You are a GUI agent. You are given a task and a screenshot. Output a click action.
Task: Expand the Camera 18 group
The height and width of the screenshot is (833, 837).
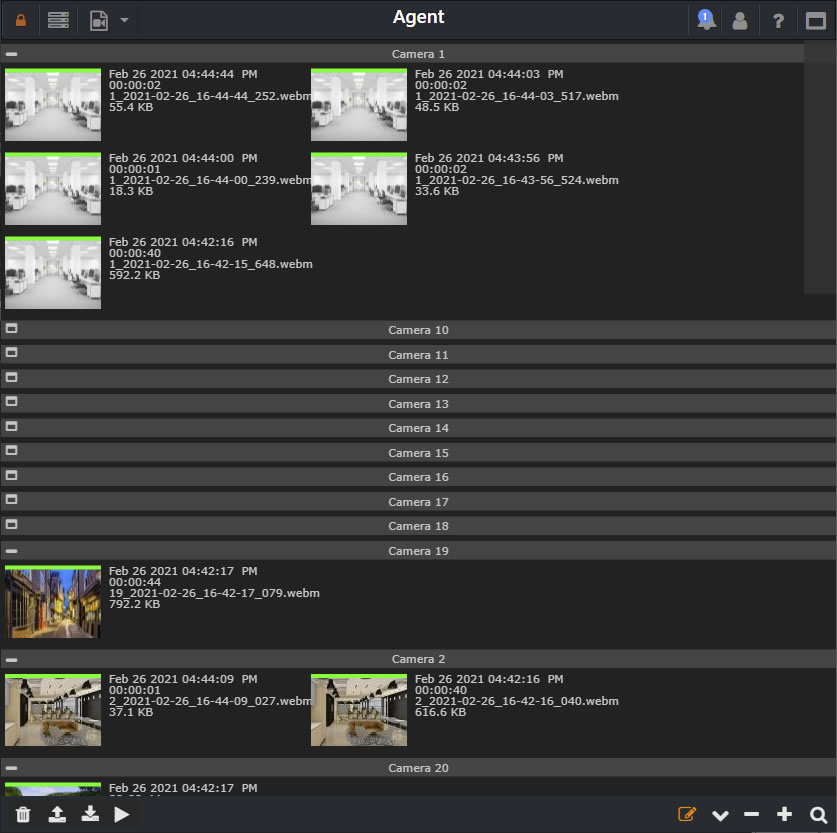pyautogui.click(x=12, y=525)
